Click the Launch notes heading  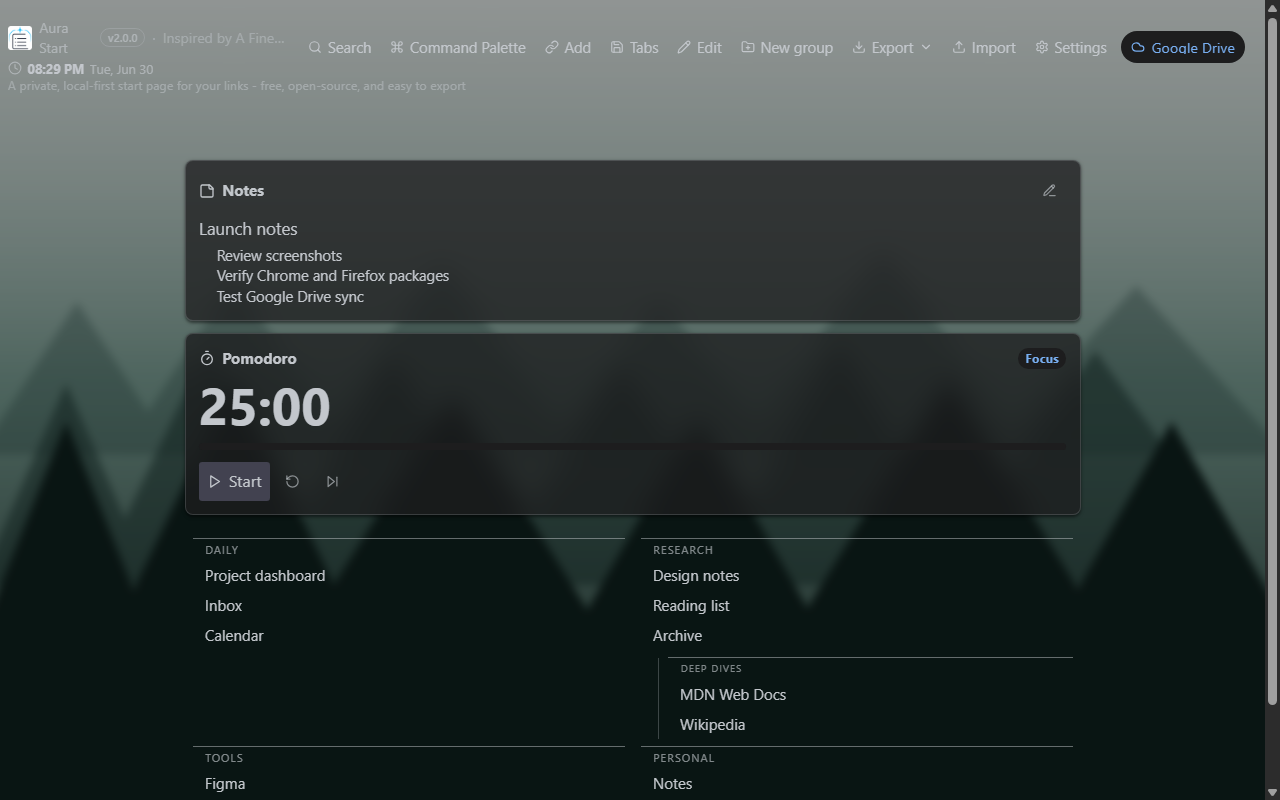[x=248, y=229]
